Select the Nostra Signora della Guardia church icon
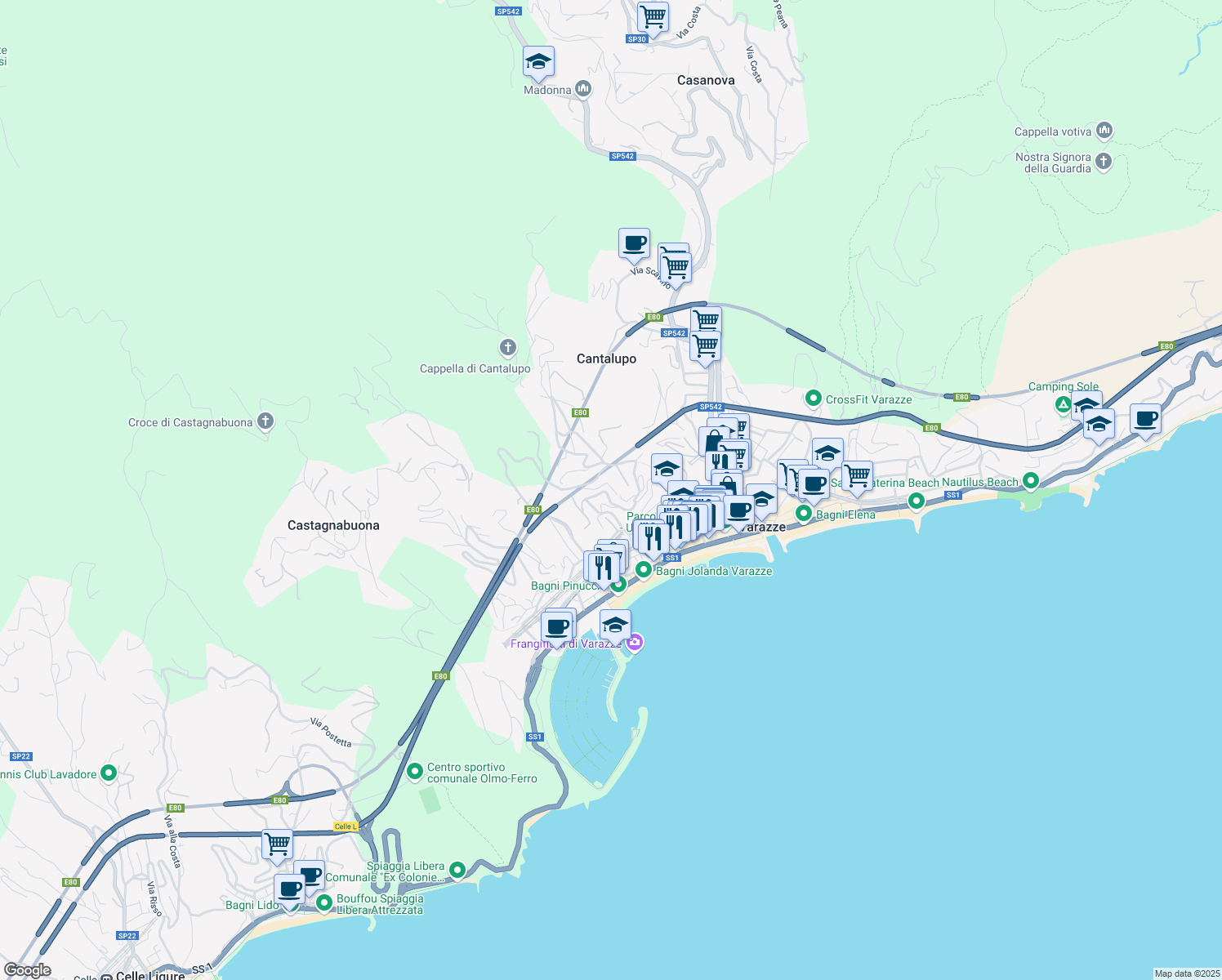 pos(1104,161)
